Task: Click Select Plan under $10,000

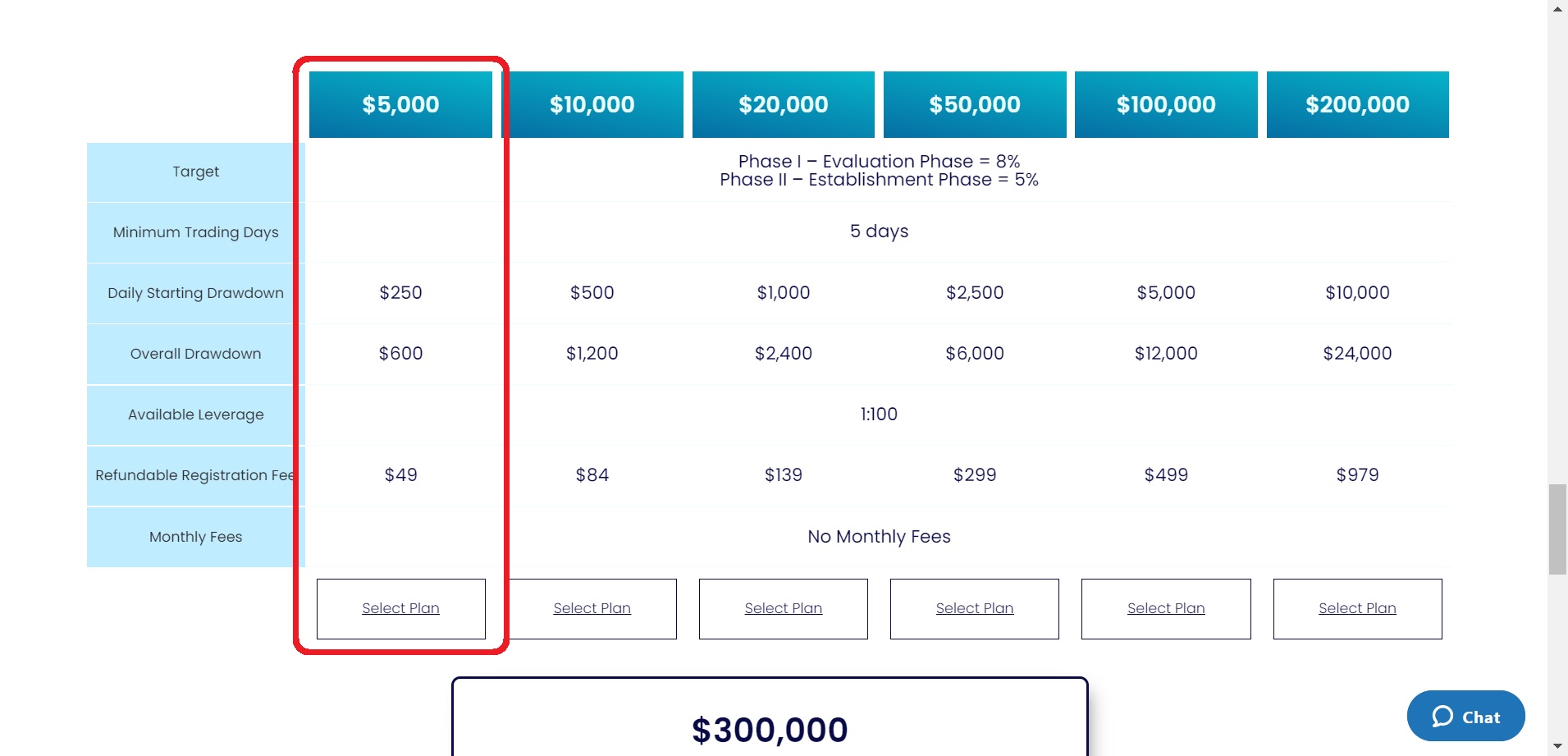Action: [x=592, y=608]
